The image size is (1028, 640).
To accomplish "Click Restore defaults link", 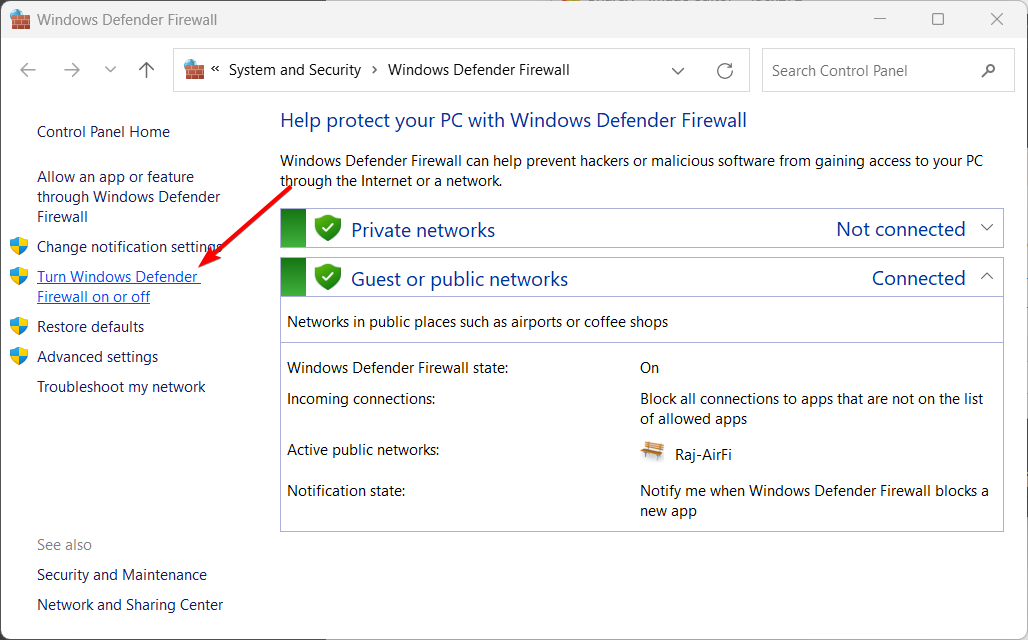I will click(x=90, y=327).
